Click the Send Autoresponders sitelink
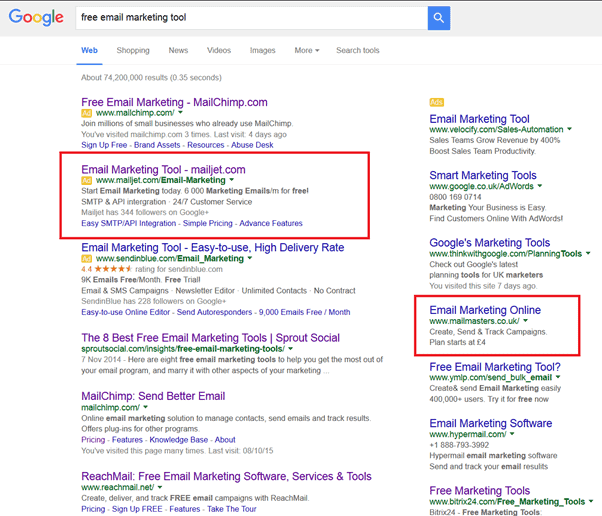602x516 pixels. coord(214,312)
